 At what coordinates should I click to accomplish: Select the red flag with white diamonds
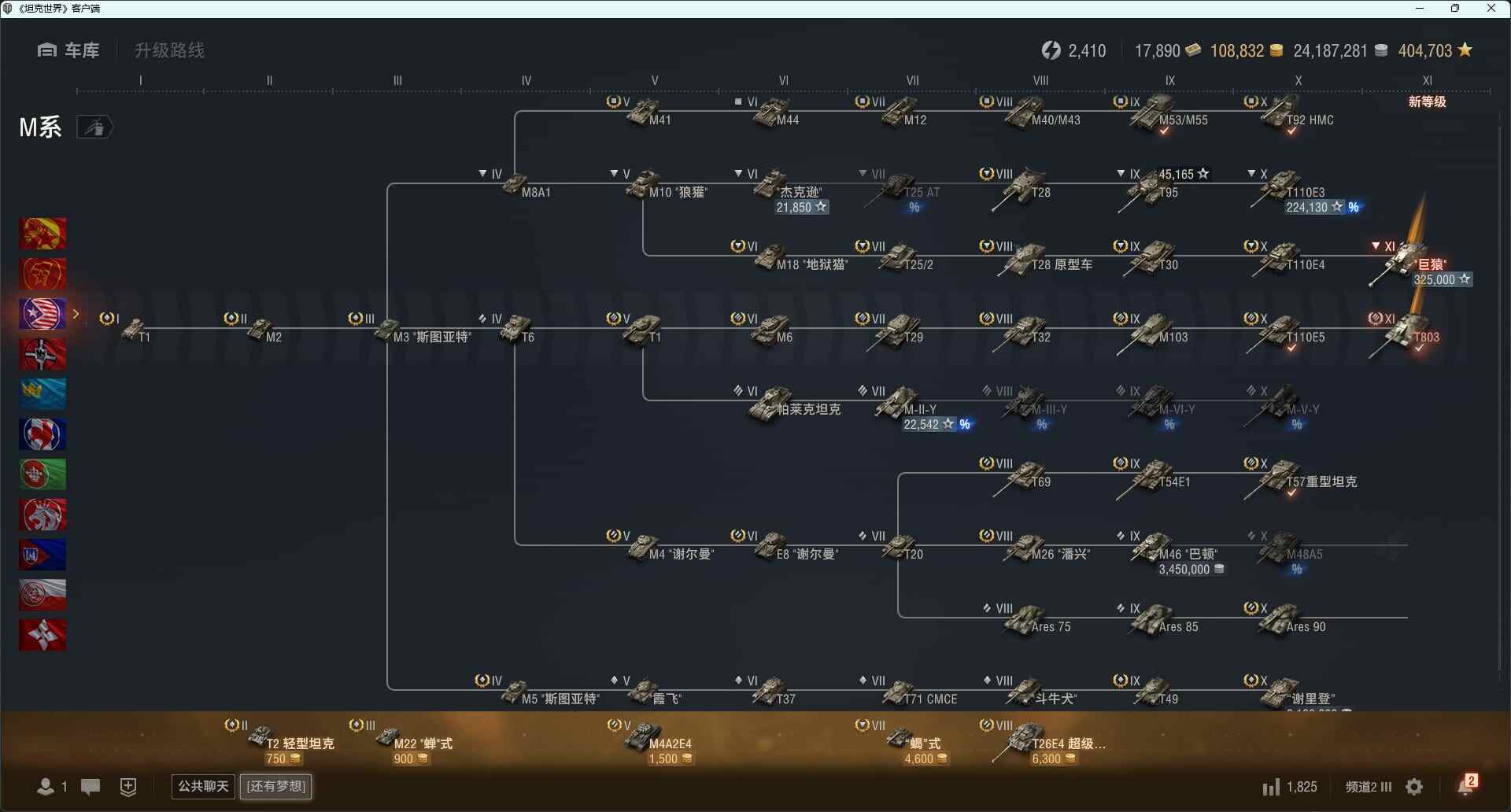pyautogui.click(x=42, y=635)
